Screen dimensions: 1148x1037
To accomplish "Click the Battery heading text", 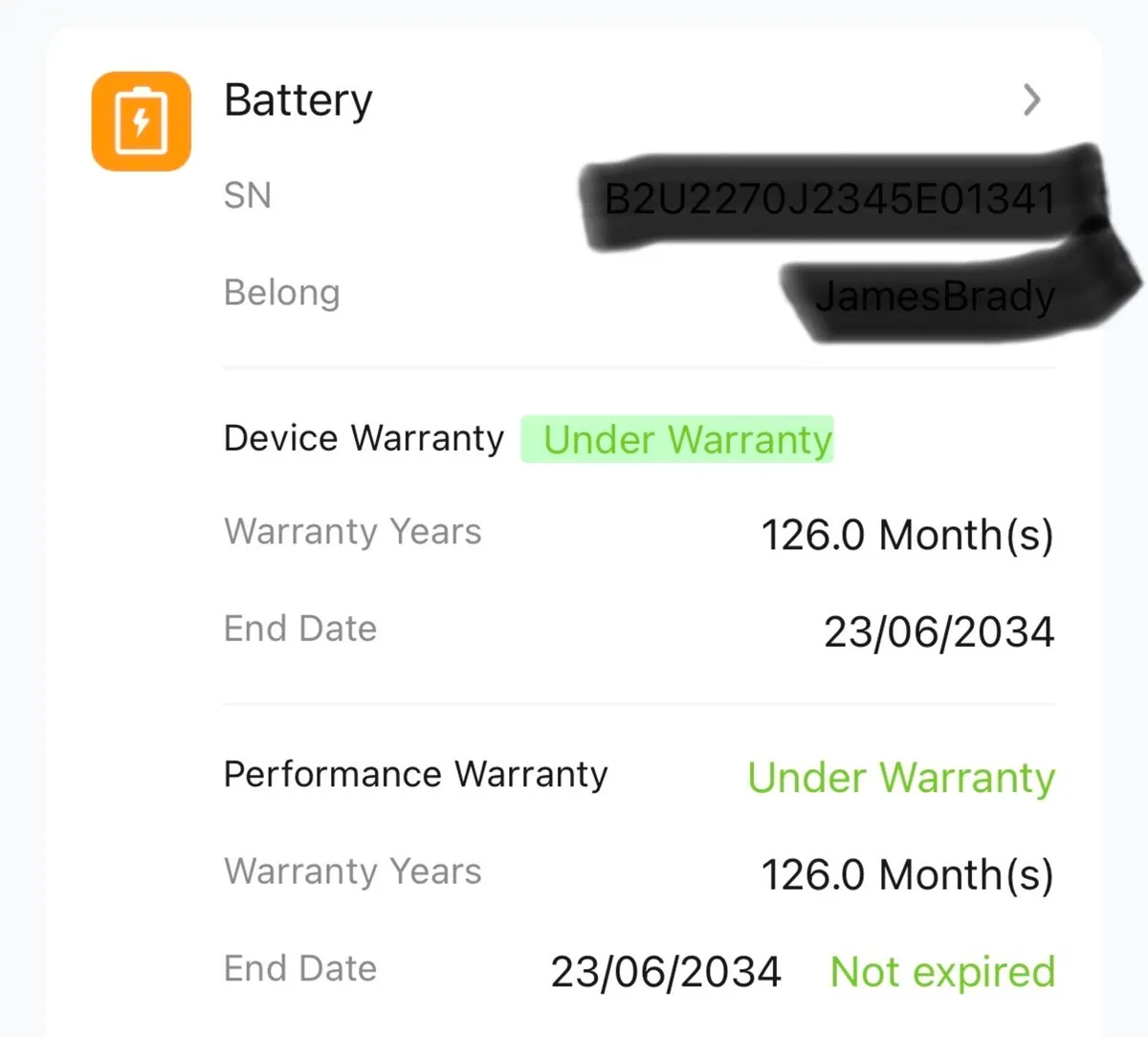I will (x=298, y=100).
